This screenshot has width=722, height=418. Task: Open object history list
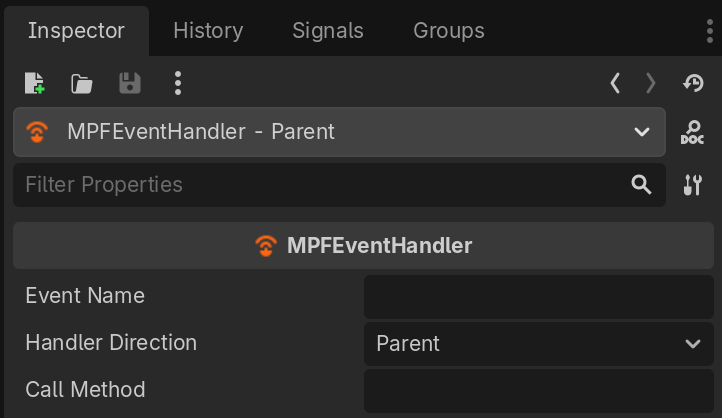click(692, 83)
